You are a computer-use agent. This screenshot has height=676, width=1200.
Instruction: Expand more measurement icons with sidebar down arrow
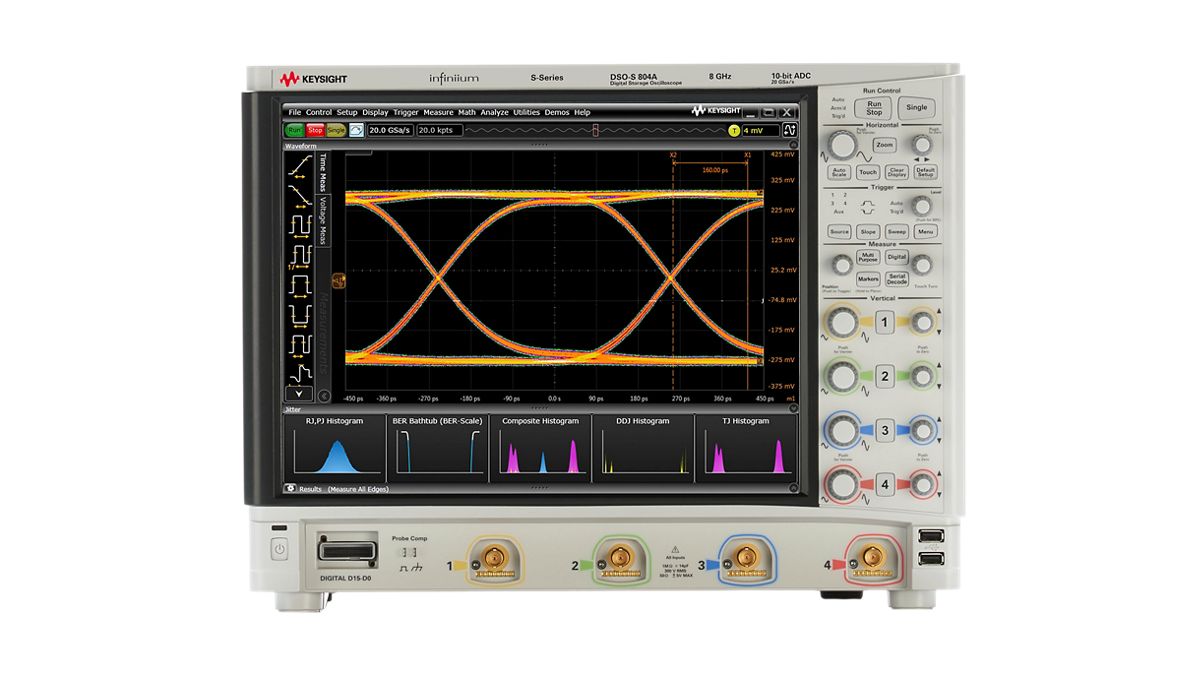click(299, 393)
